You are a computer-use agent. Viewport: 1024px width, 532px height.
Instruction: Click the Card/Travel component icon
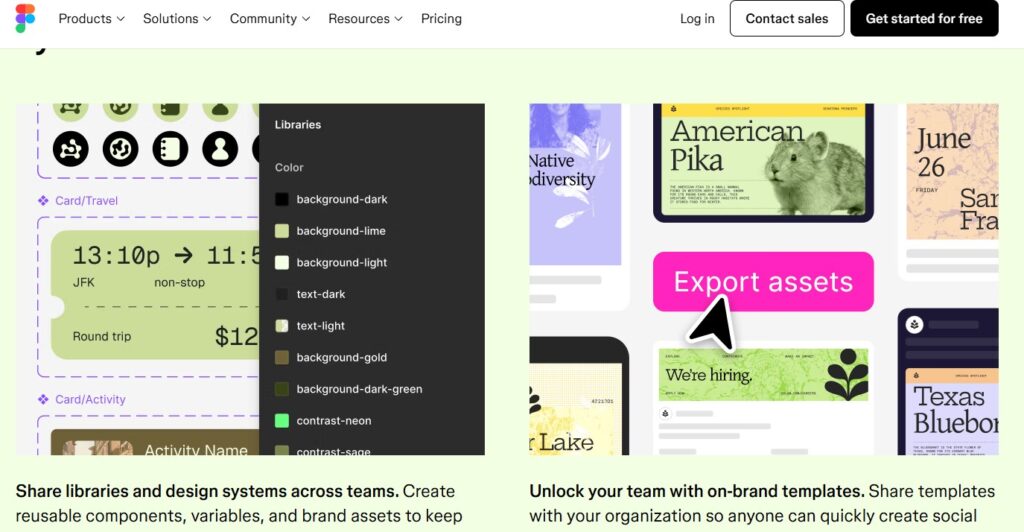43,200
